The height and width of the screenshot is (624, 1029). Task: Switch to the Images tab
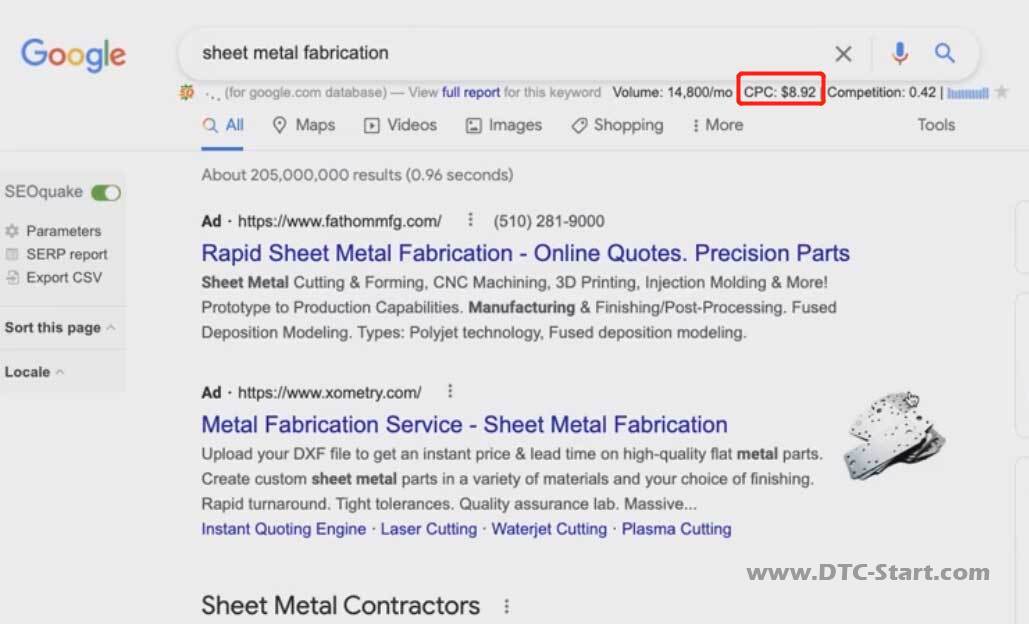point(504,125)
